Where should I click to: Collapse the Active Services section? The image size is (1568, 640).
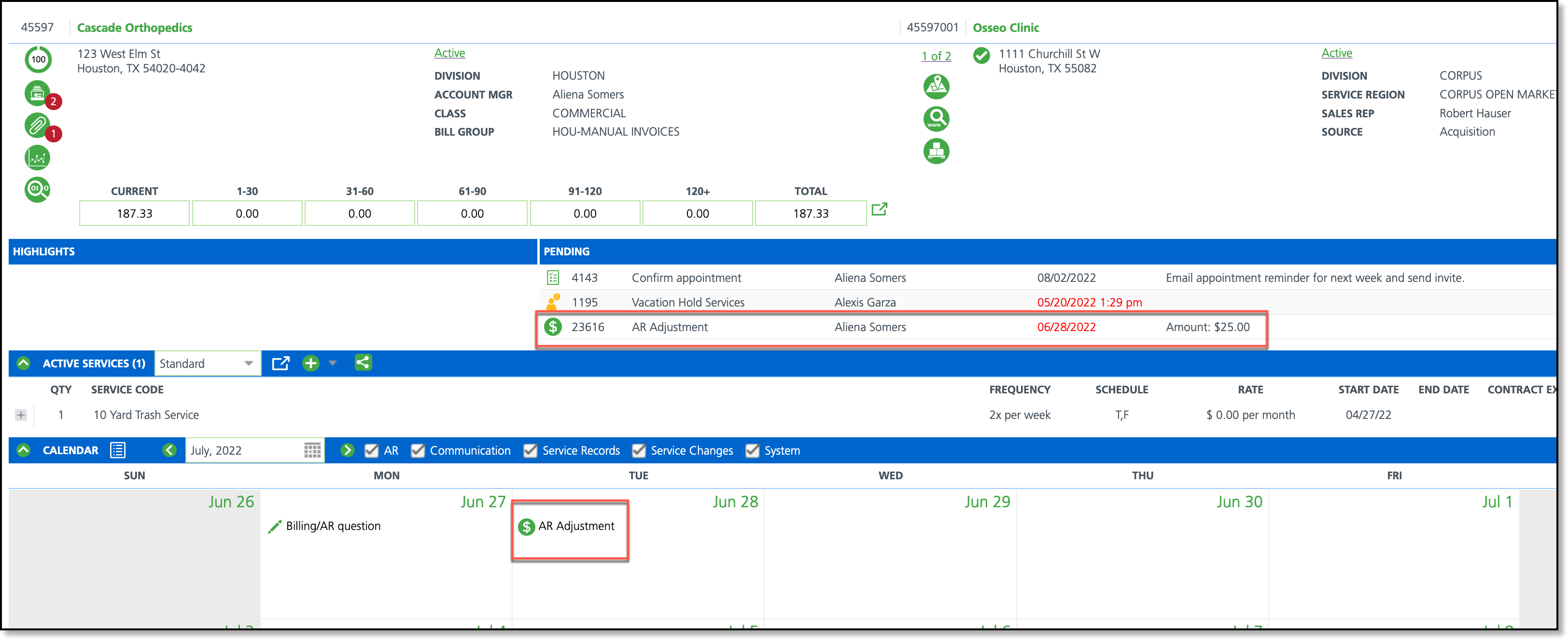(24, 363)
